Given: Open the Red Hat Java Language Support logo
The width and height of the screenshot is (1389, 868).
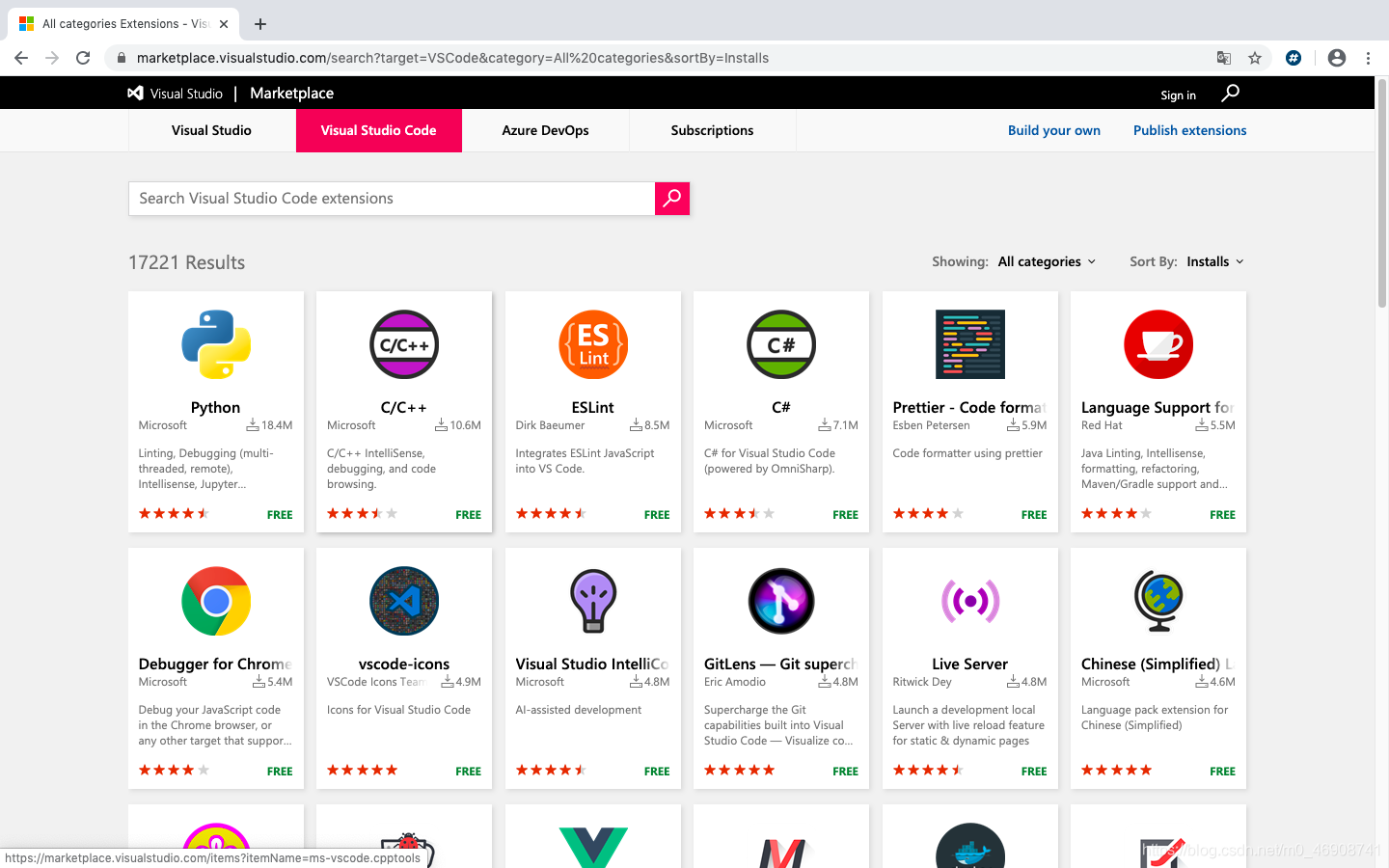Looking at the screenshot, I should [x=1158, y=344].
